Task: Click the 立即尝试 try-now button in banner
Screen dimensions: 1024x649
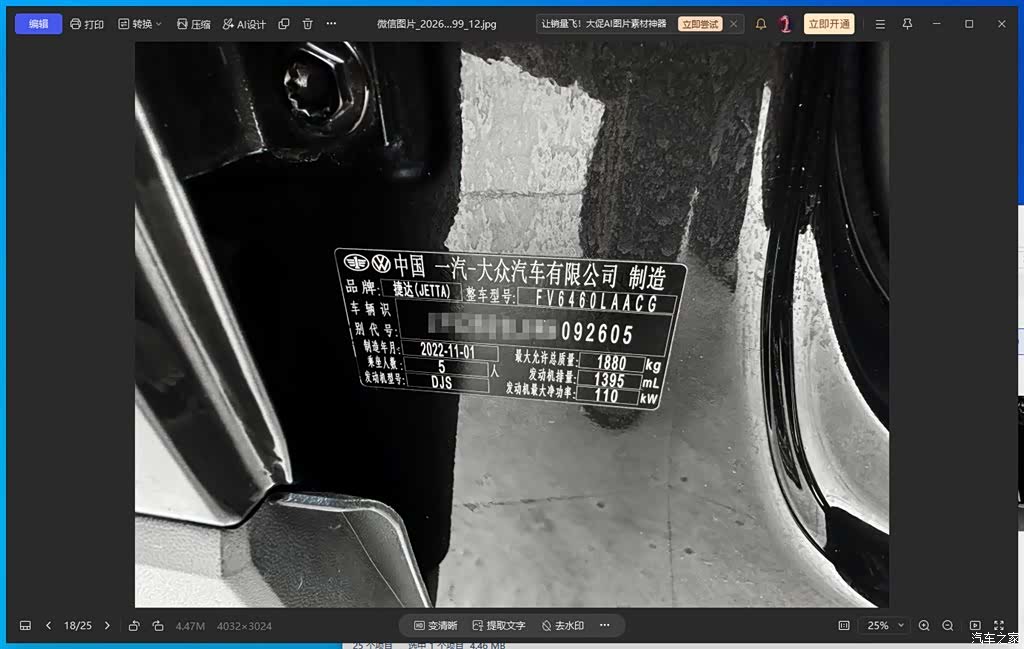Action: point(700,24)
